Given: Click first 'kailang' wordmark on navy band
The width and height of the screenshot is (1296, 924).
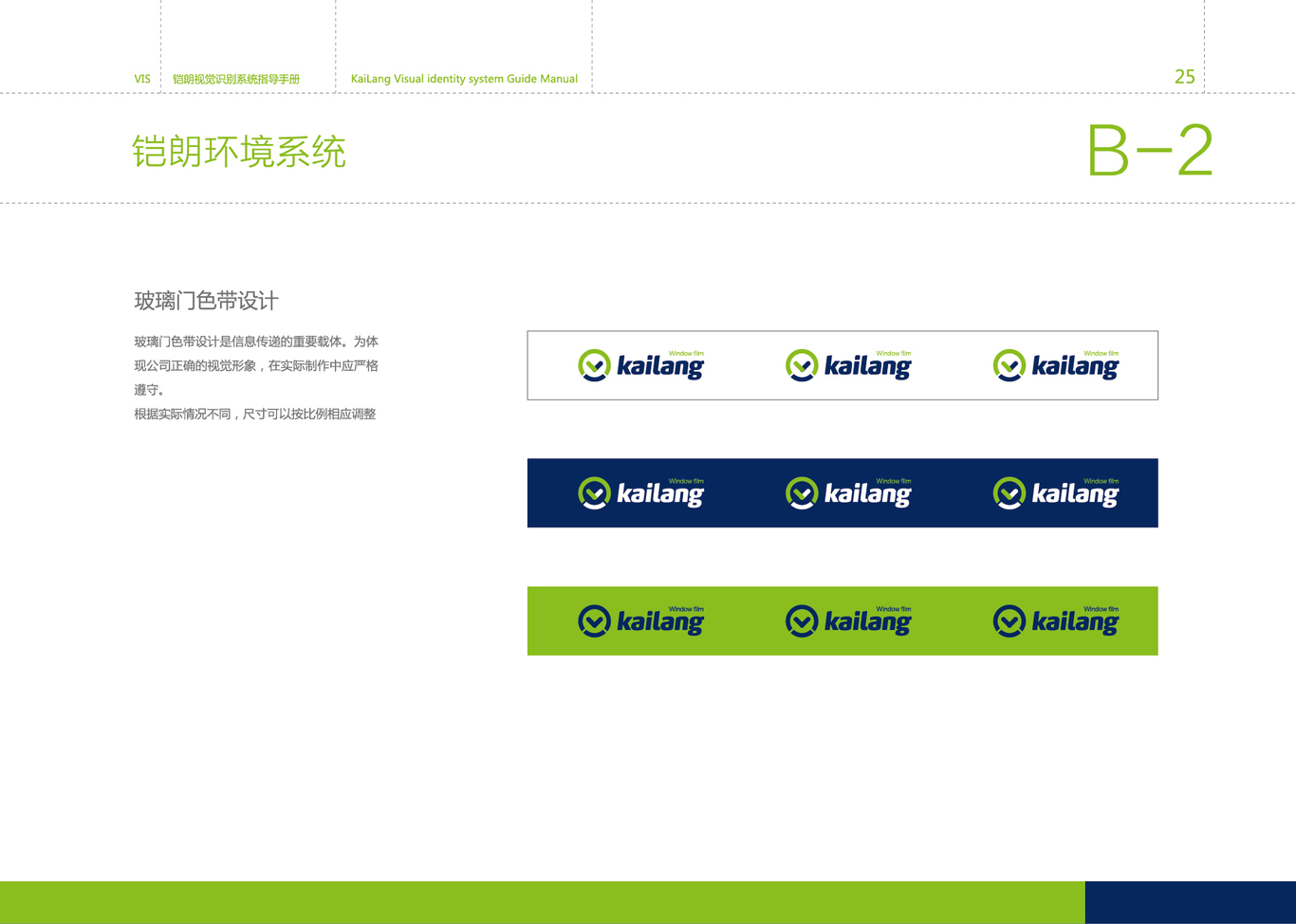Looking at the screenshot, I should point(660,495).
